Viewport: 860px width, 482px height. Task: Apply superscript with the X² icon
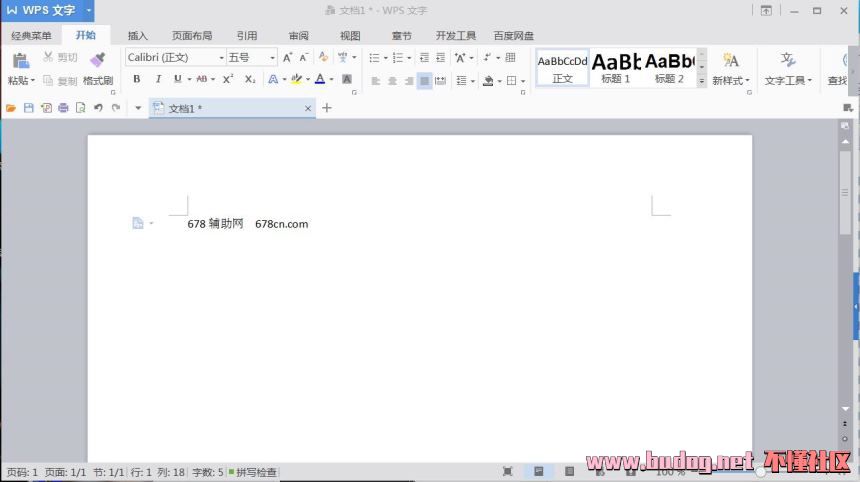(x=228, y=79)
